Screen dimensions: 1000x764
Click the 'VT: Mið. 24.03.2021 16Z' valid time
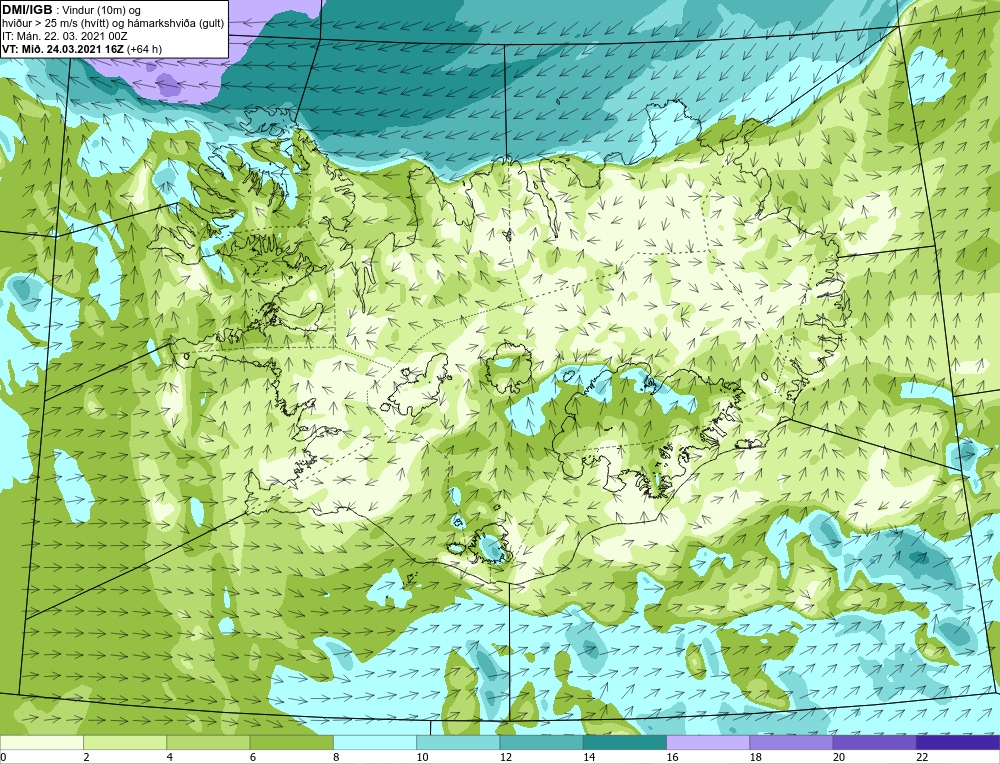pyautogui.click(x=63, y=49)
